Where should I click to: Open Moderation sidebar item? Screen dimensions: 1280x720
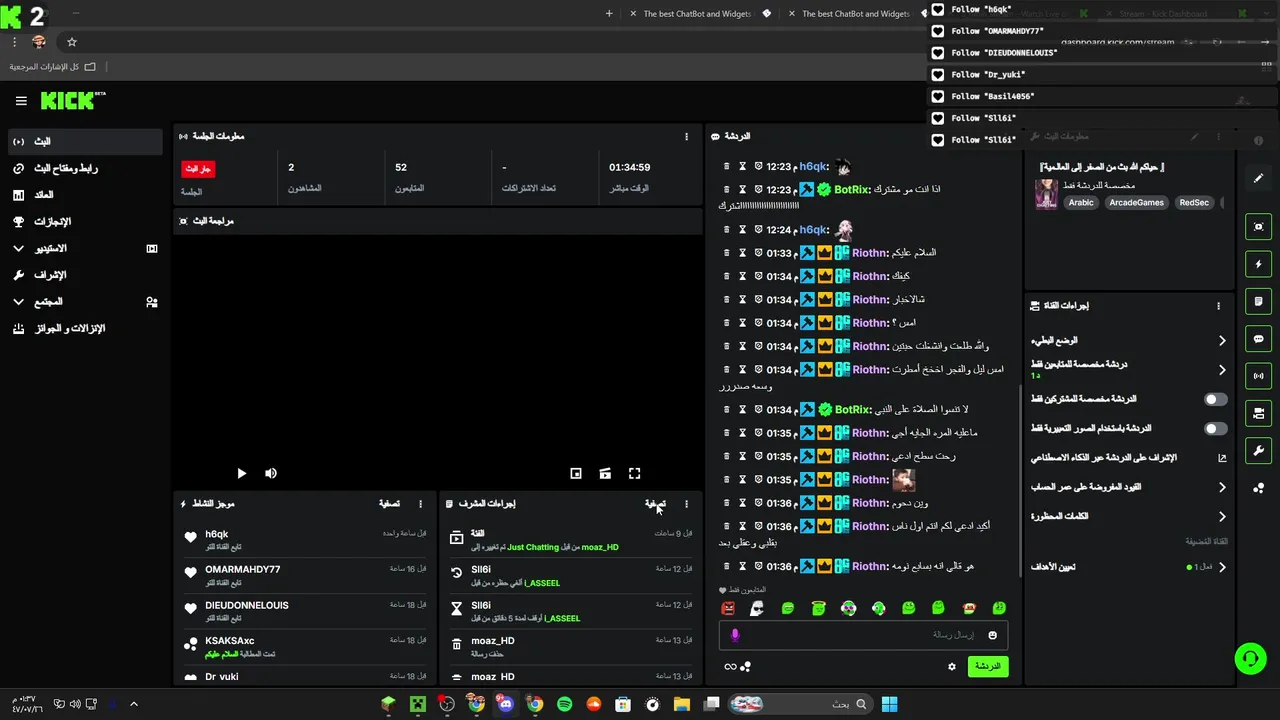tap(83, 275)
